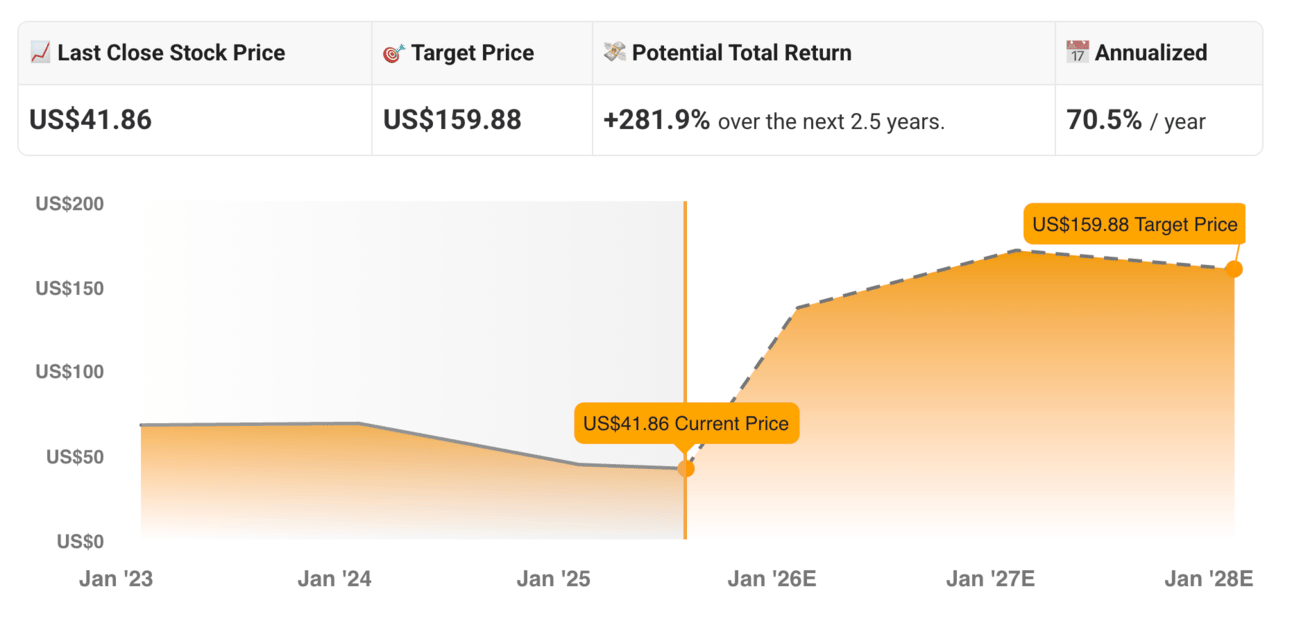Select the Potential Total Return header
This screenshot has height=641, width=1292.
[x=741, y=53]
